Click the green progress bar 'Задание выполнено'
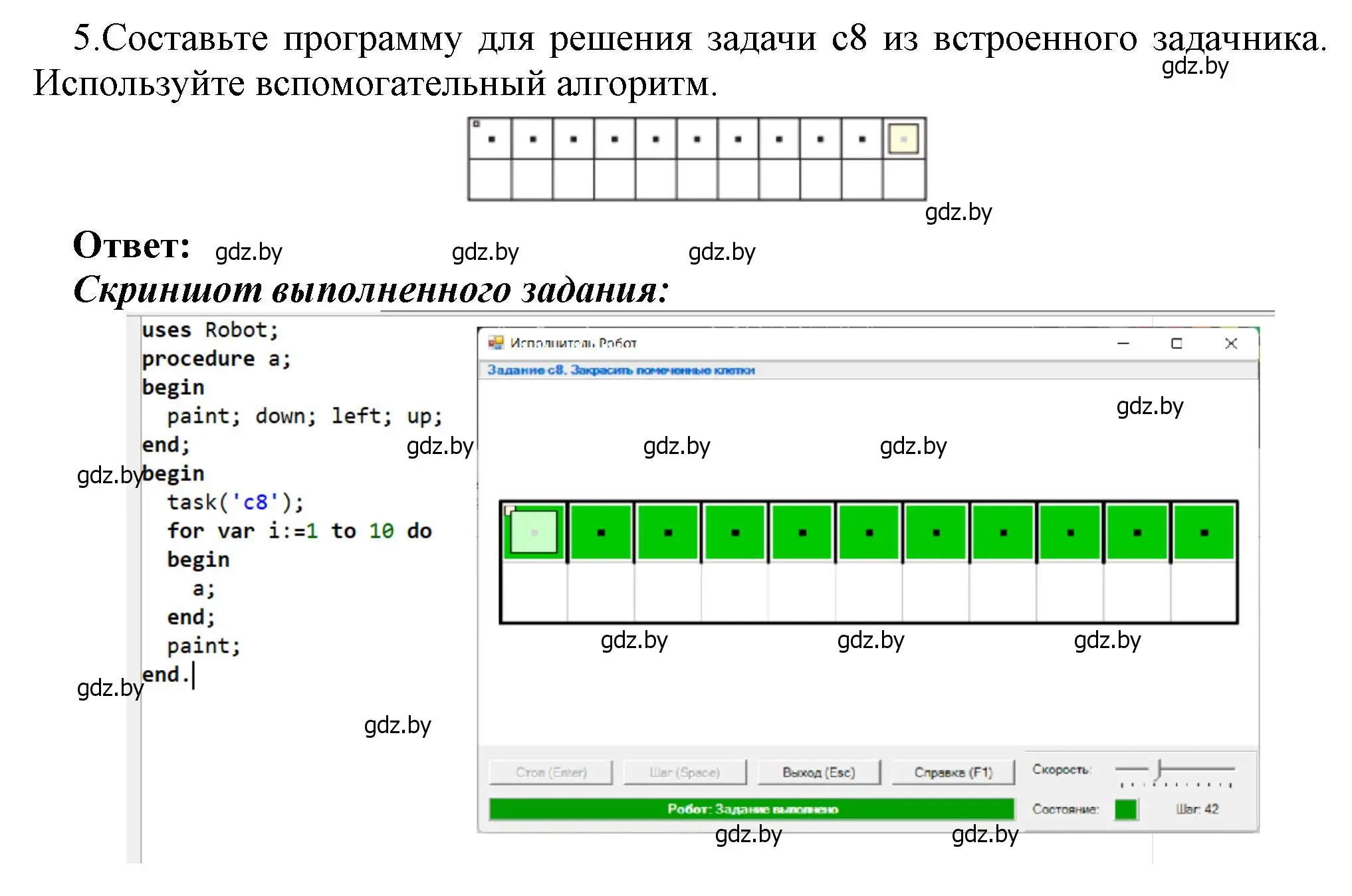This screenshot has height=896, width=1352. pos(752,809)
